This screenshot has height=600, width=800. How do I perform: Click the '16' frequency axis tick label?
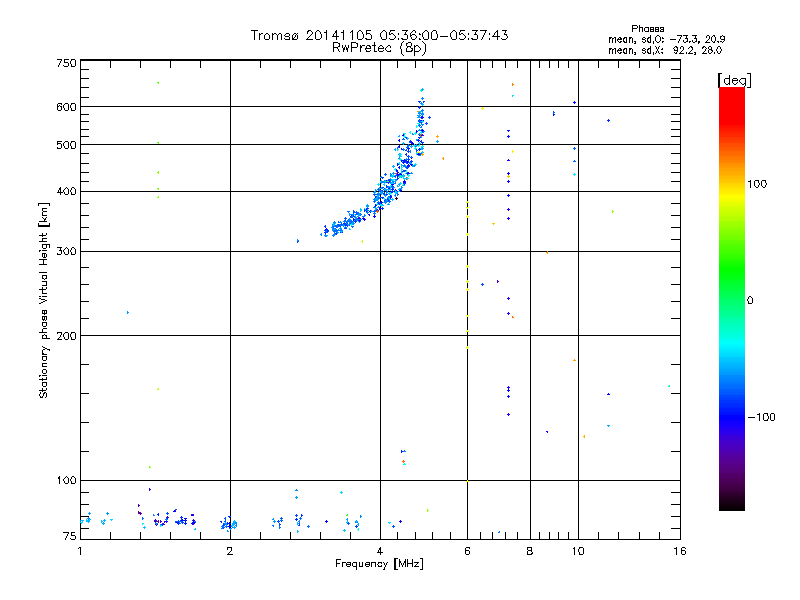pyautogui.click(x=680, y=551)
